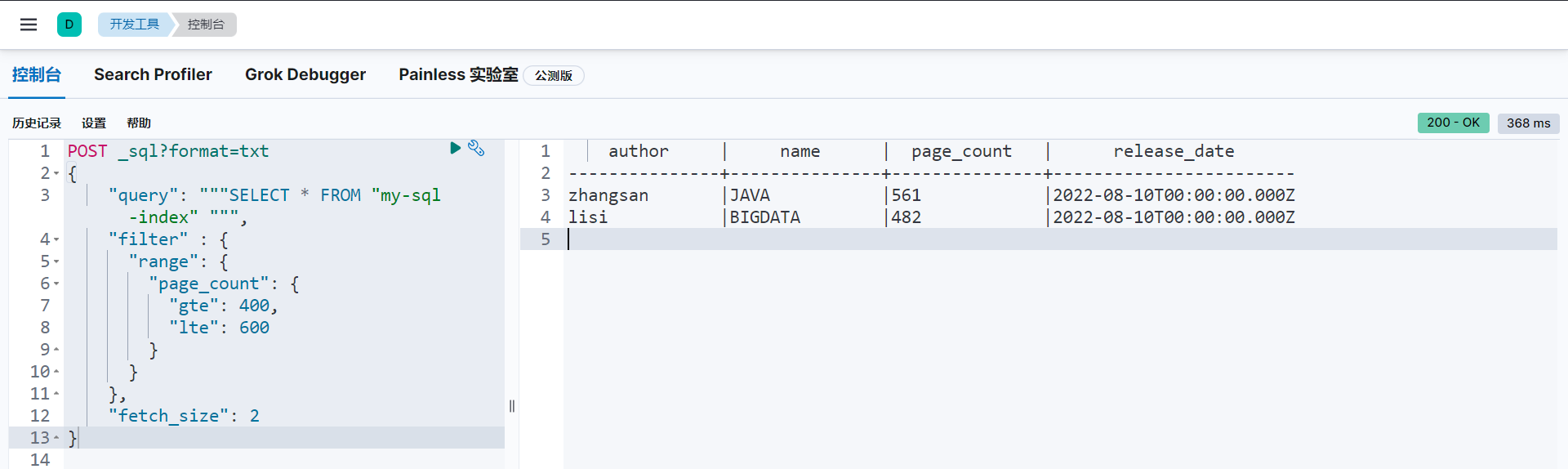Open the 设置 settings button
Viewport: 1568px width, 469px height.
tap(94, 123)
